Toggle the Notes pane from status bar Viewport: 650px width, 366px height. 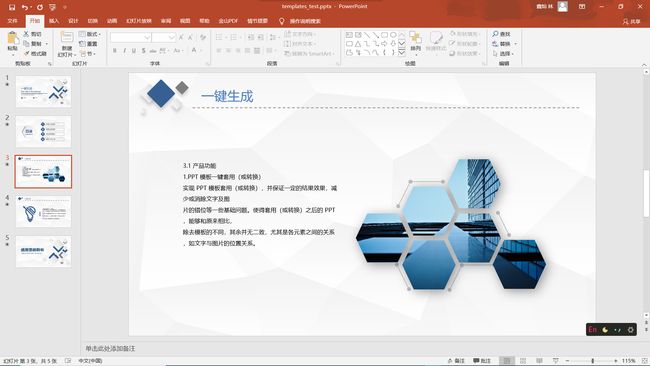coord(456,361)
